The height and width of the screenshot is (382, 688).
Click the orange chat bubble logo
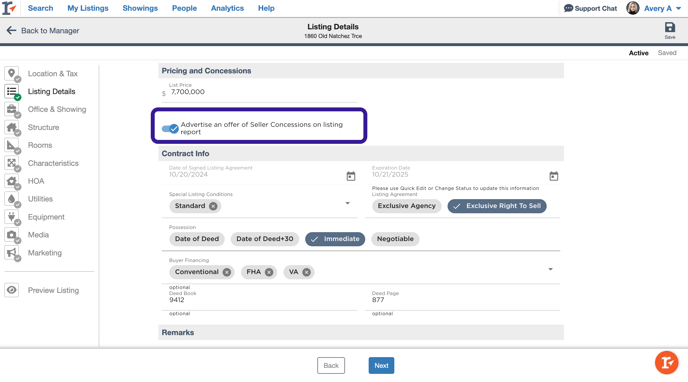pos(666,363)
